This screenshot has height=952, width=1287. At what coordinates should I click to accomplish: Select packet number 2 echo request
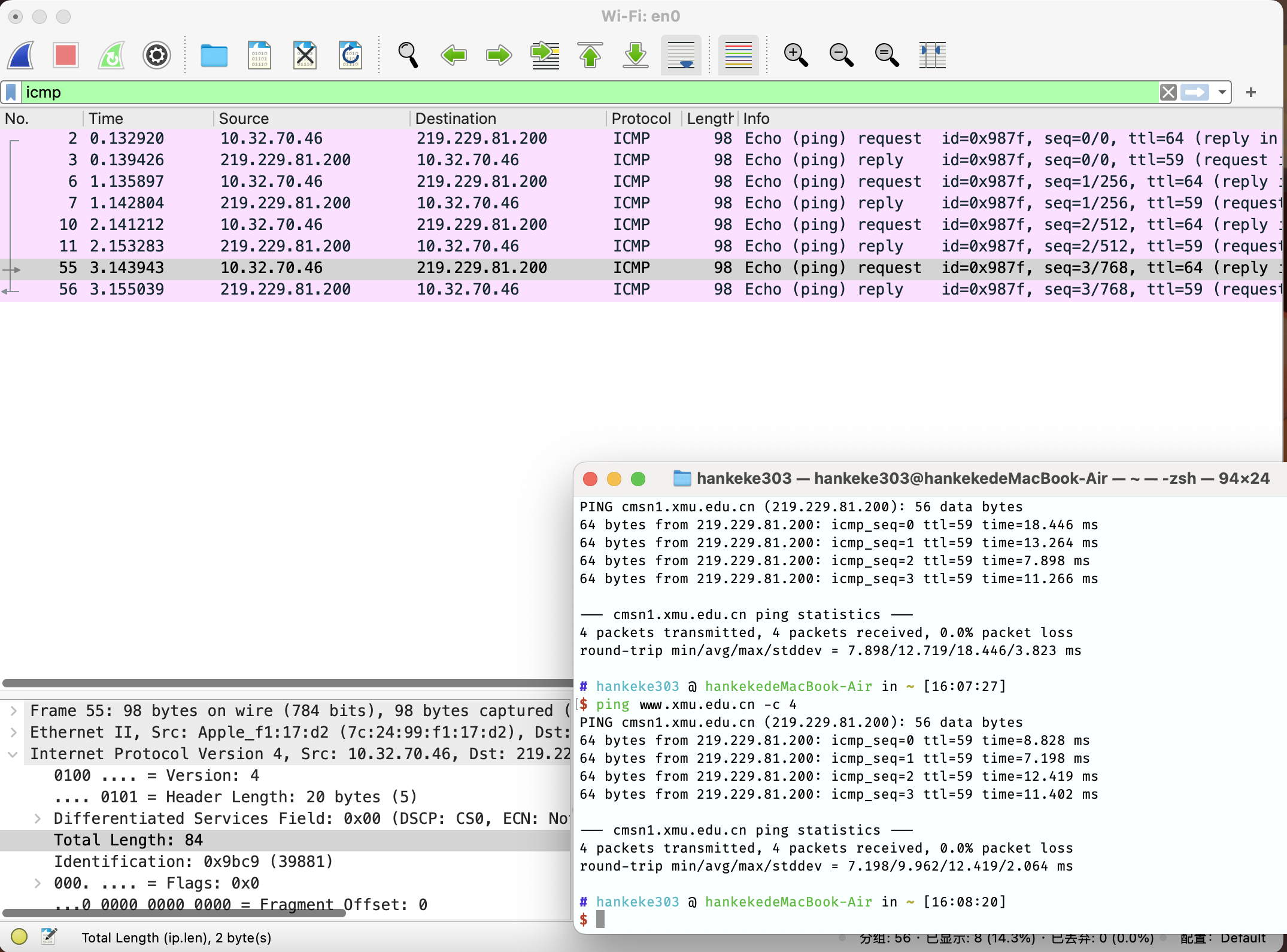pyautogui.click(x=641, y=138)
